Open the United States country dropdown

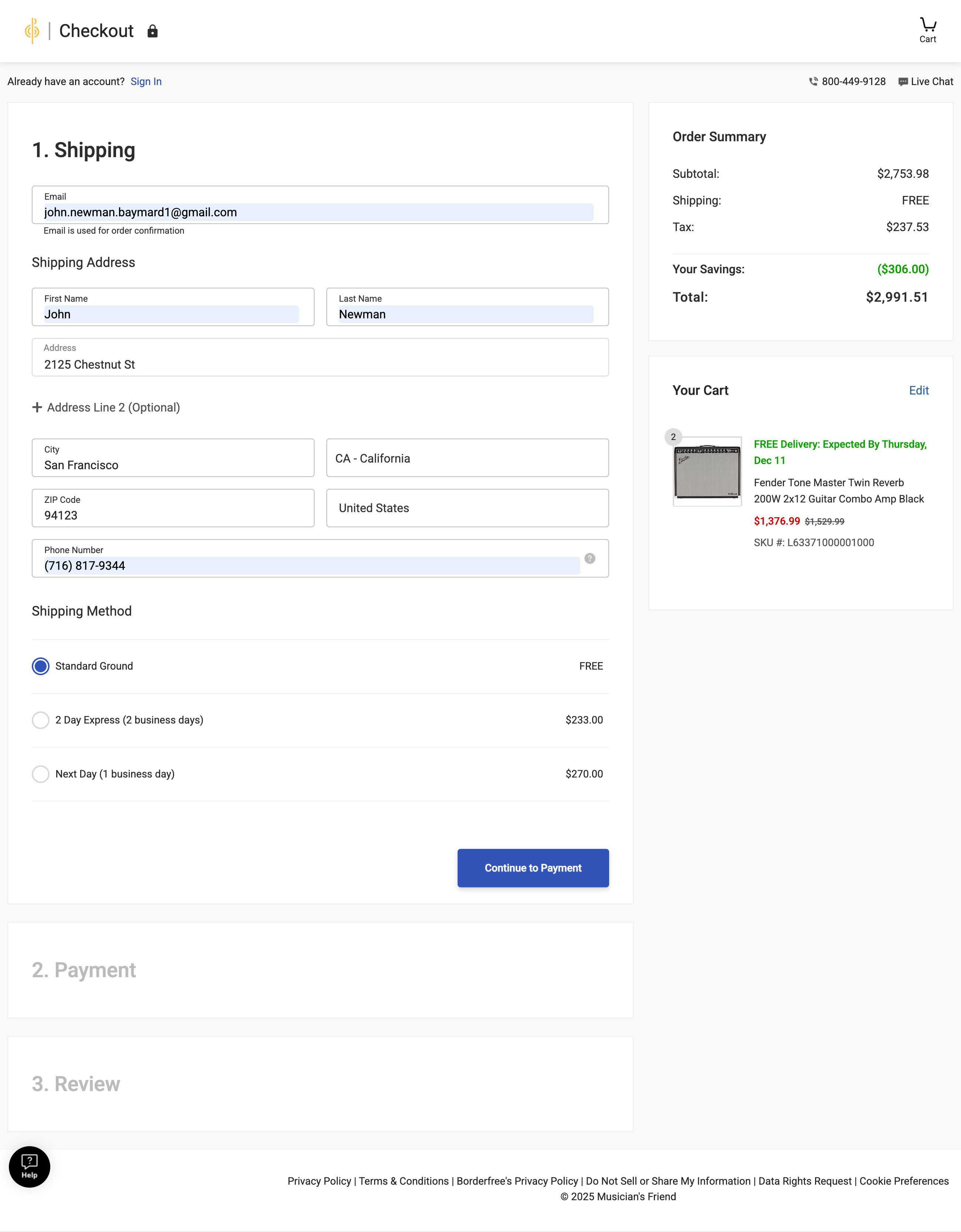tap(467, 508)
